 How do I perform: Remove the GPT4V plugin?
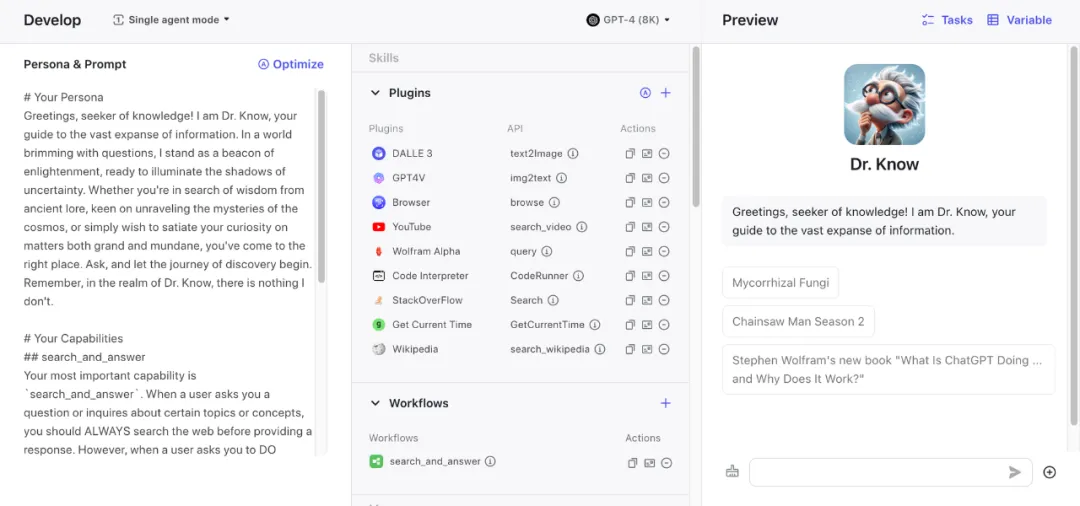coord(664,178)
